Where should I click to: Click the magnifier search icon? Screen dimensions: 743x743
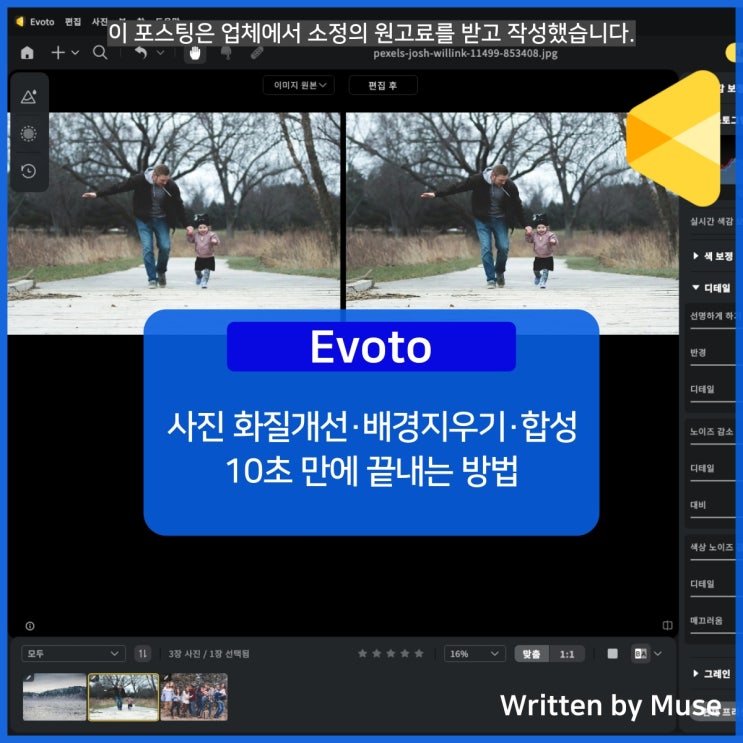click(x=100, y=53)
